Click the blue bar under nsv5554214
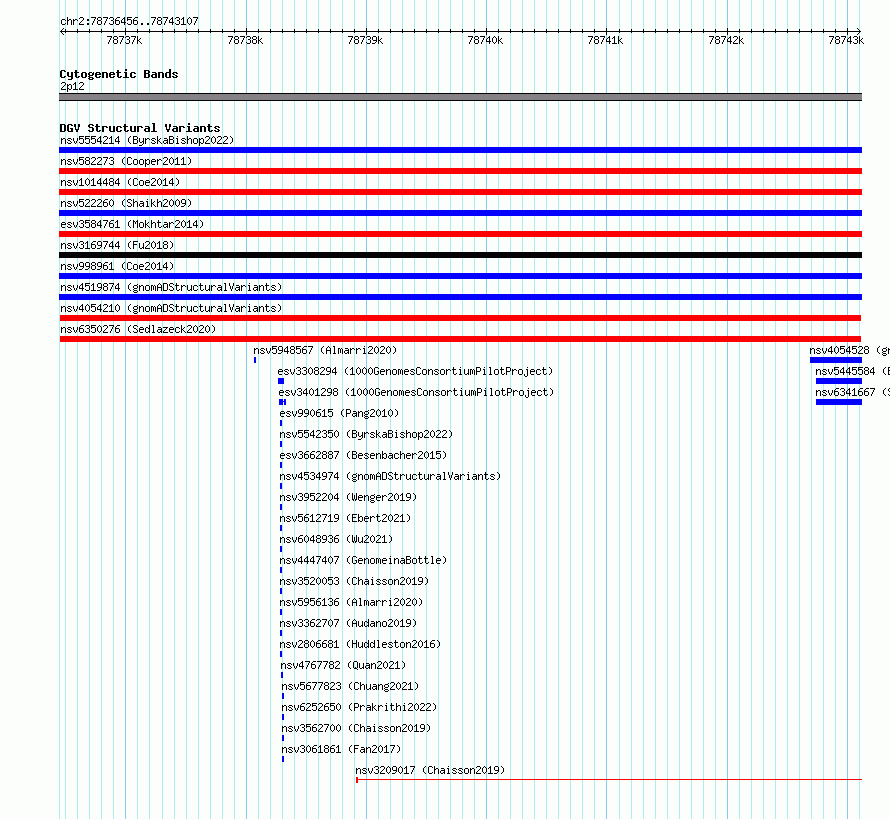The height and width of the screenshot is (819, 890). [460, 150]
